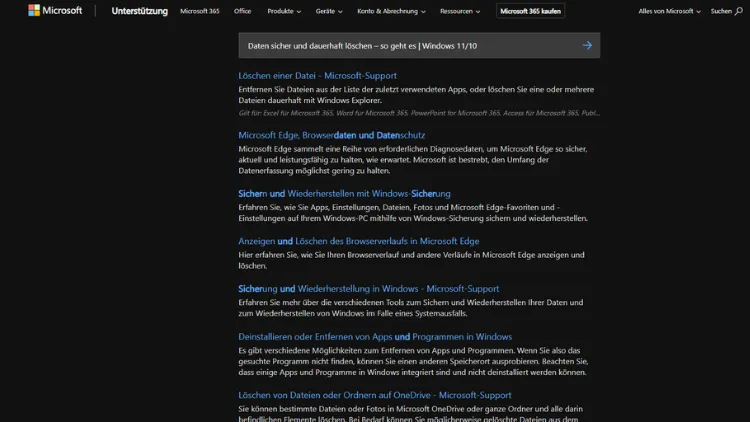Image resolution: width=750 pixels, height=422 pixels.
Task: Open Deinstallieren oder Entfernen von Apps link
Action: click(375, 336)
